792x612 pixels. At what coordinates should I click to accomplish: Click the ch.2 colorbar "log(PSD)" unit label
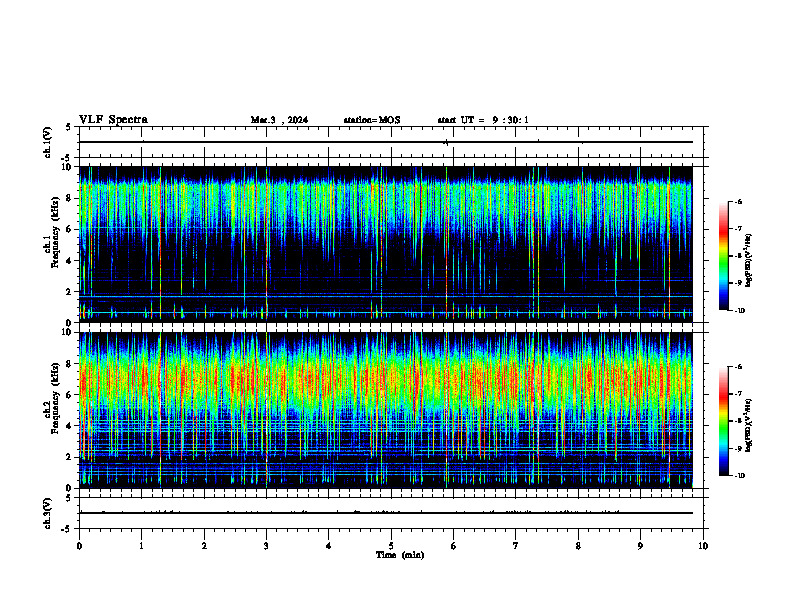click(x=748, y=426)
